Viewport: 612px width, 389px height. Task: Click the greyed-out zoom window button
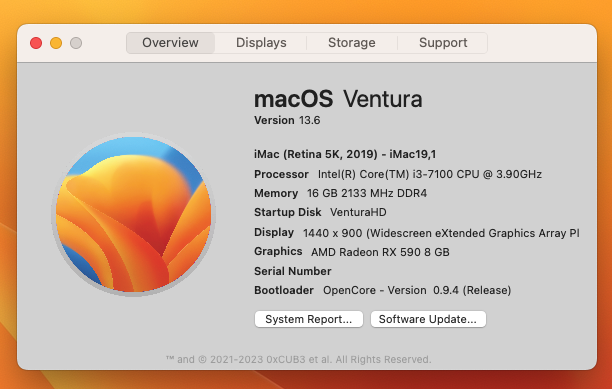[76, 43]
